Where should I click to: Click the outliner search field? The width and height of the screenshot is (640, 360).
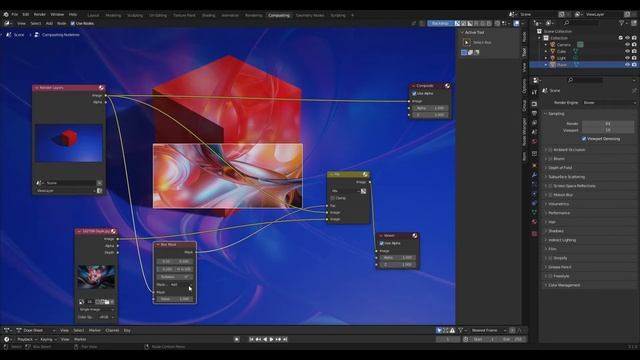[x=582, y=23]
